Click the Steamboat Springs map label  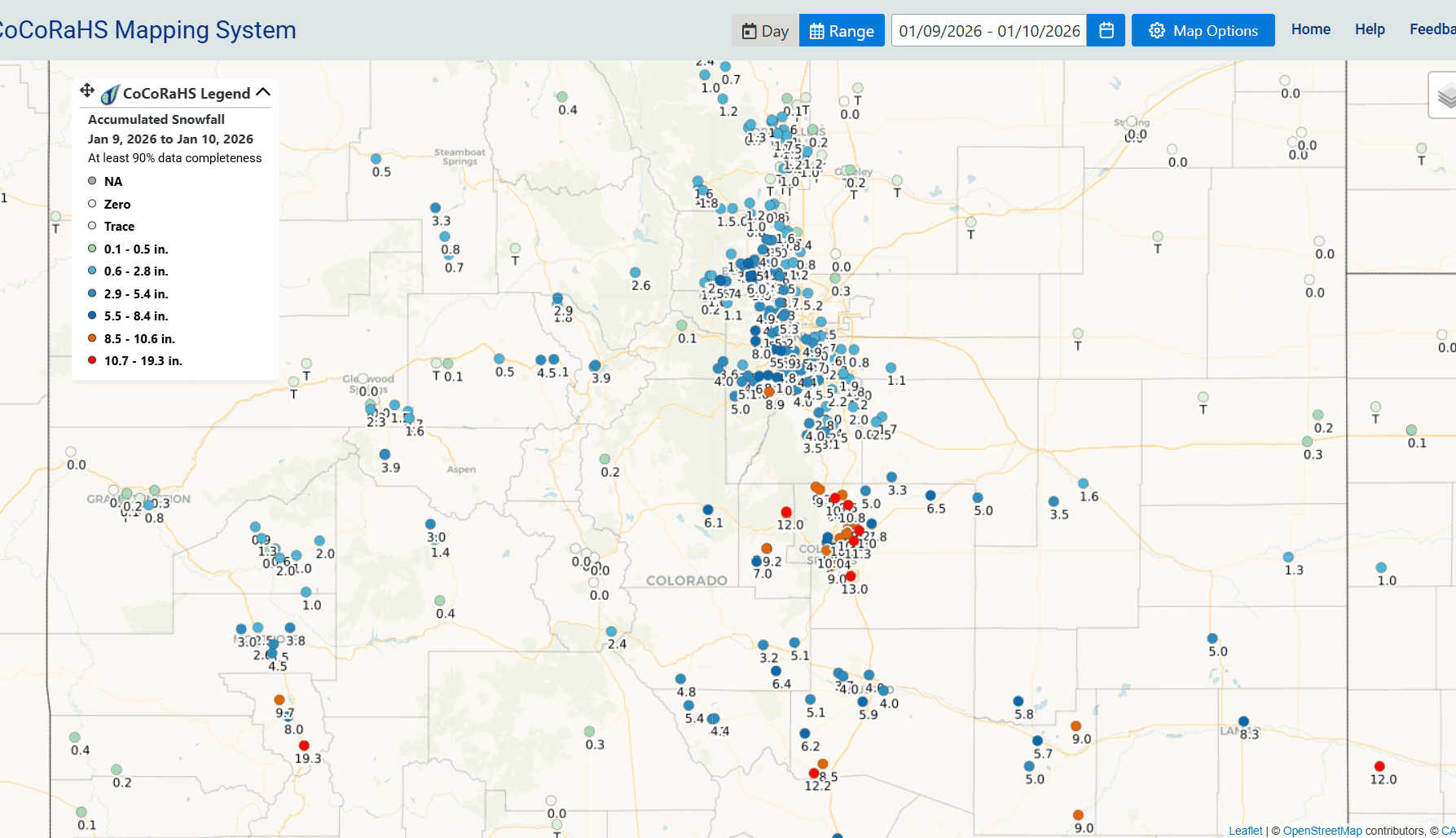(460, 157)
